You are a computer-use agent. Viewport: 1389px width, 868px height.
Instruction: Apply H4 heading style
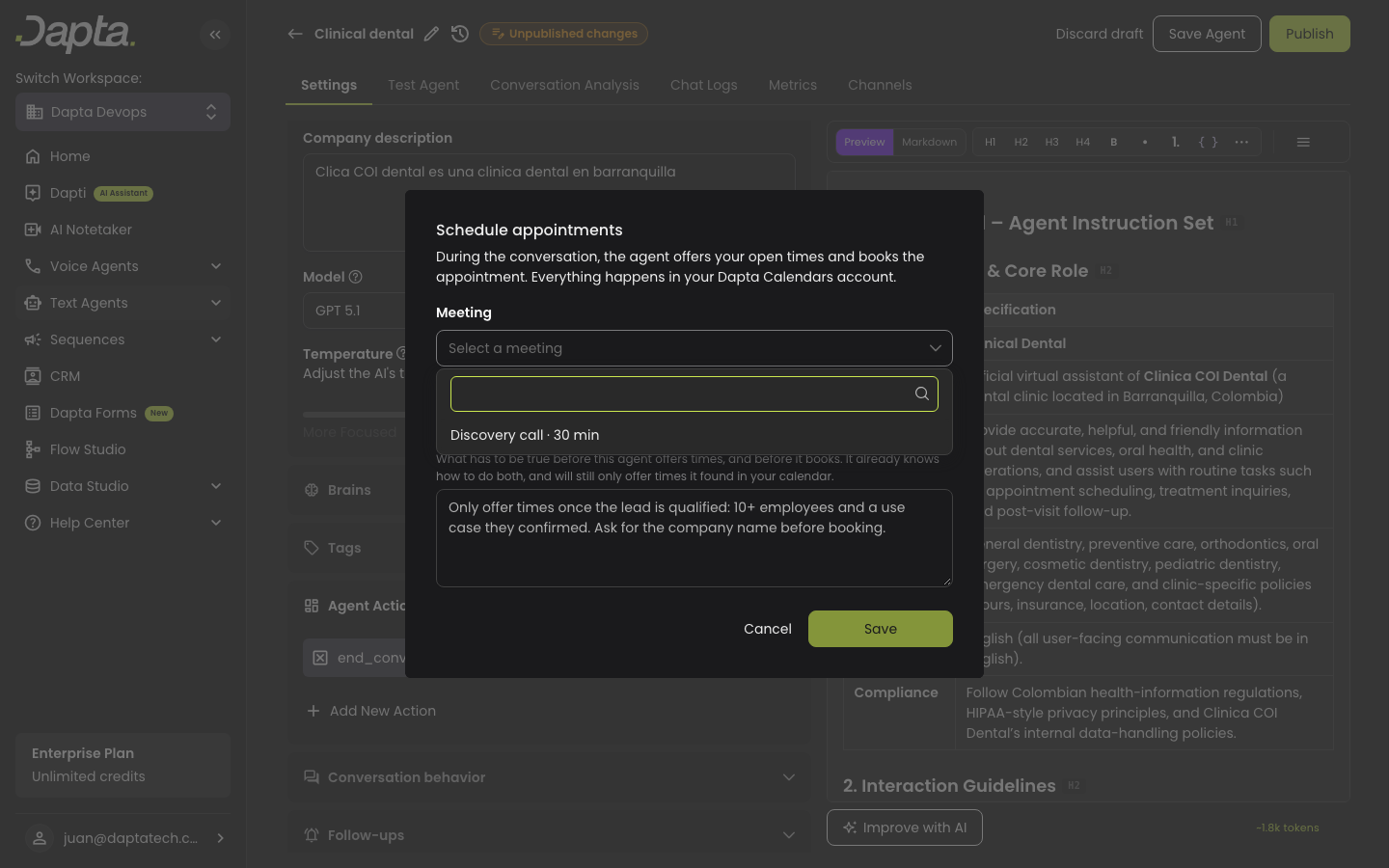1083,142
